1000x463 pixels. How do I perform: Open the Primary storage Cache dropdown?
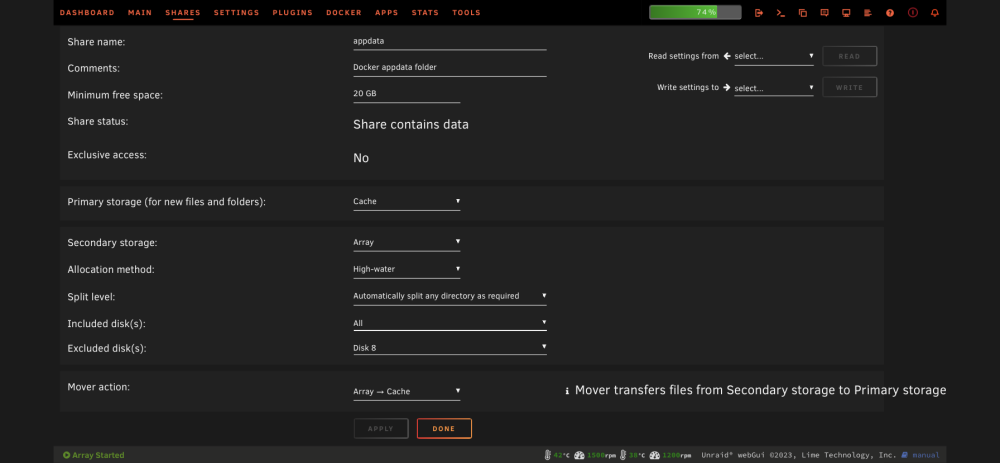tap(407, 202)
